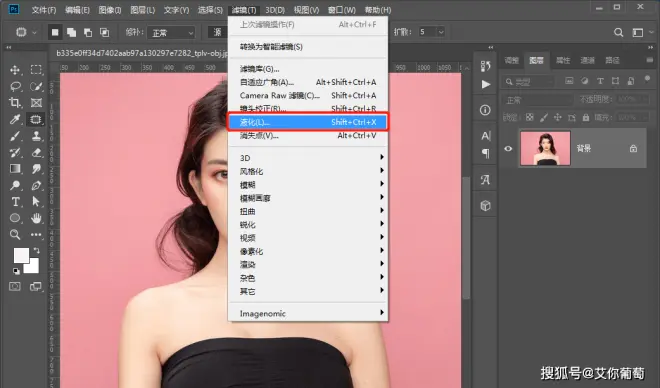Select the Lasso tool
660x388 pixels.
tap(15, 86)
